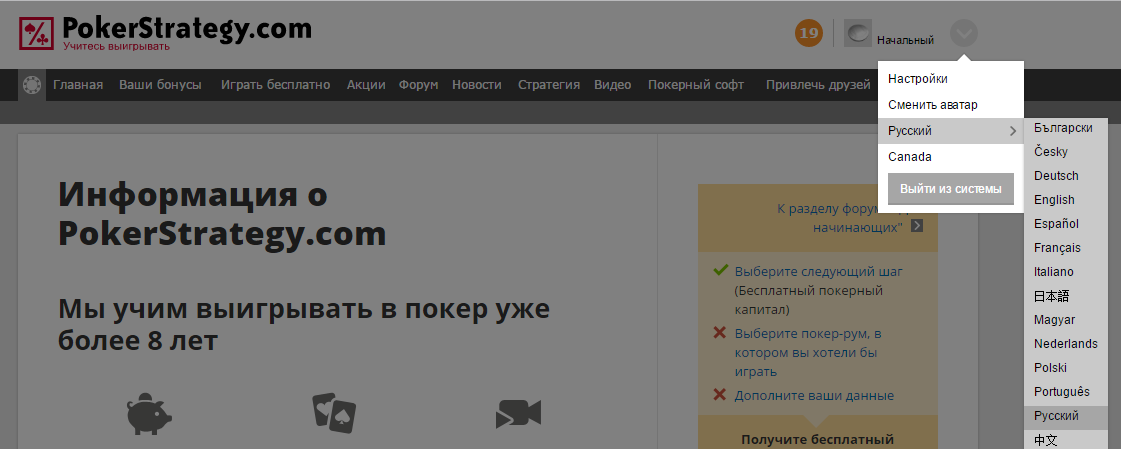
Task: Open the Акции menu item
Action: tap(366, 84)
